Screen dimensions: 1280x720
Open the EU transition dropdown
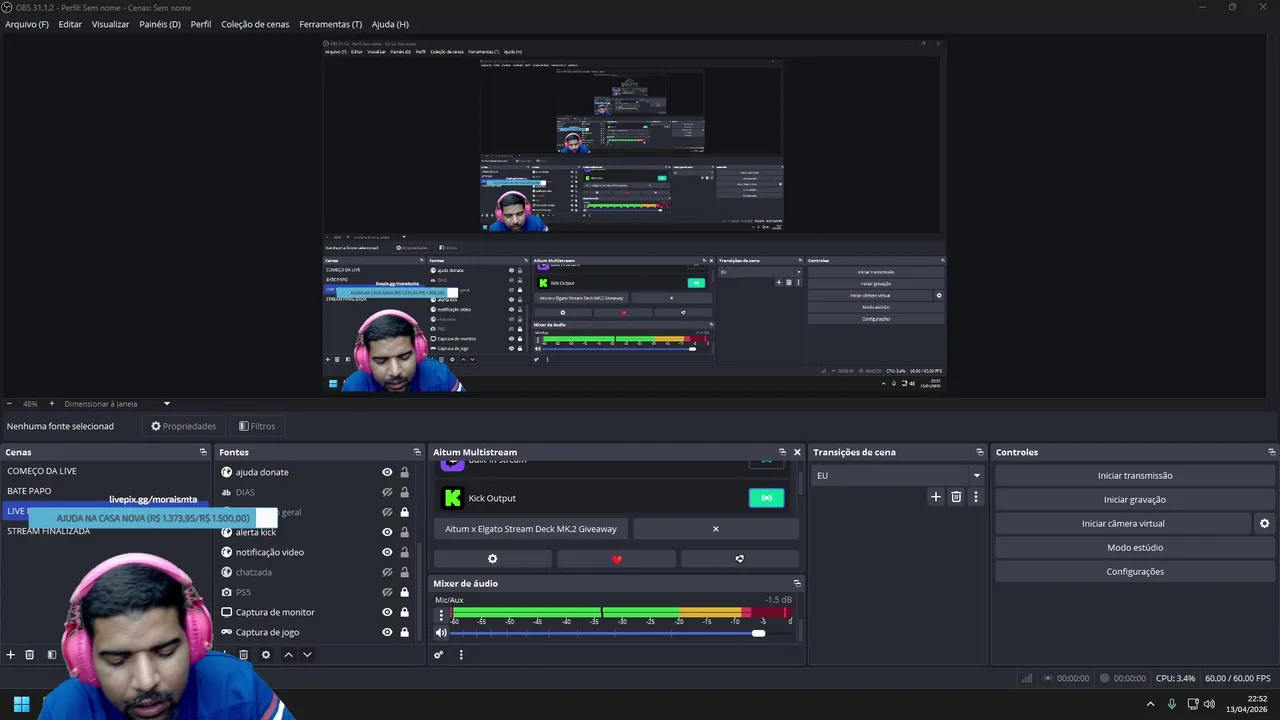click(x=900, y=475)
